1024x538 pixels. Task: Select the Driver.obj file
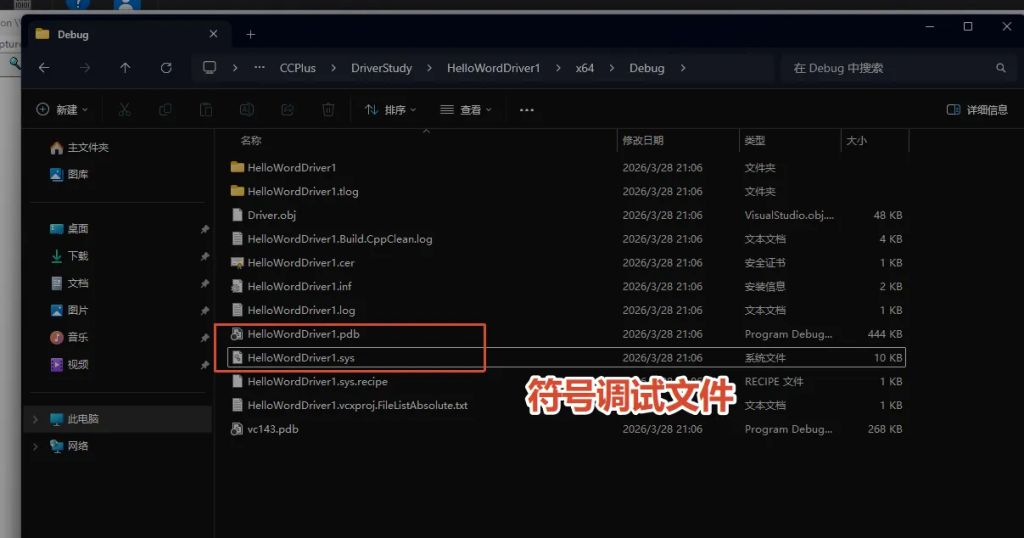[566, 215]
